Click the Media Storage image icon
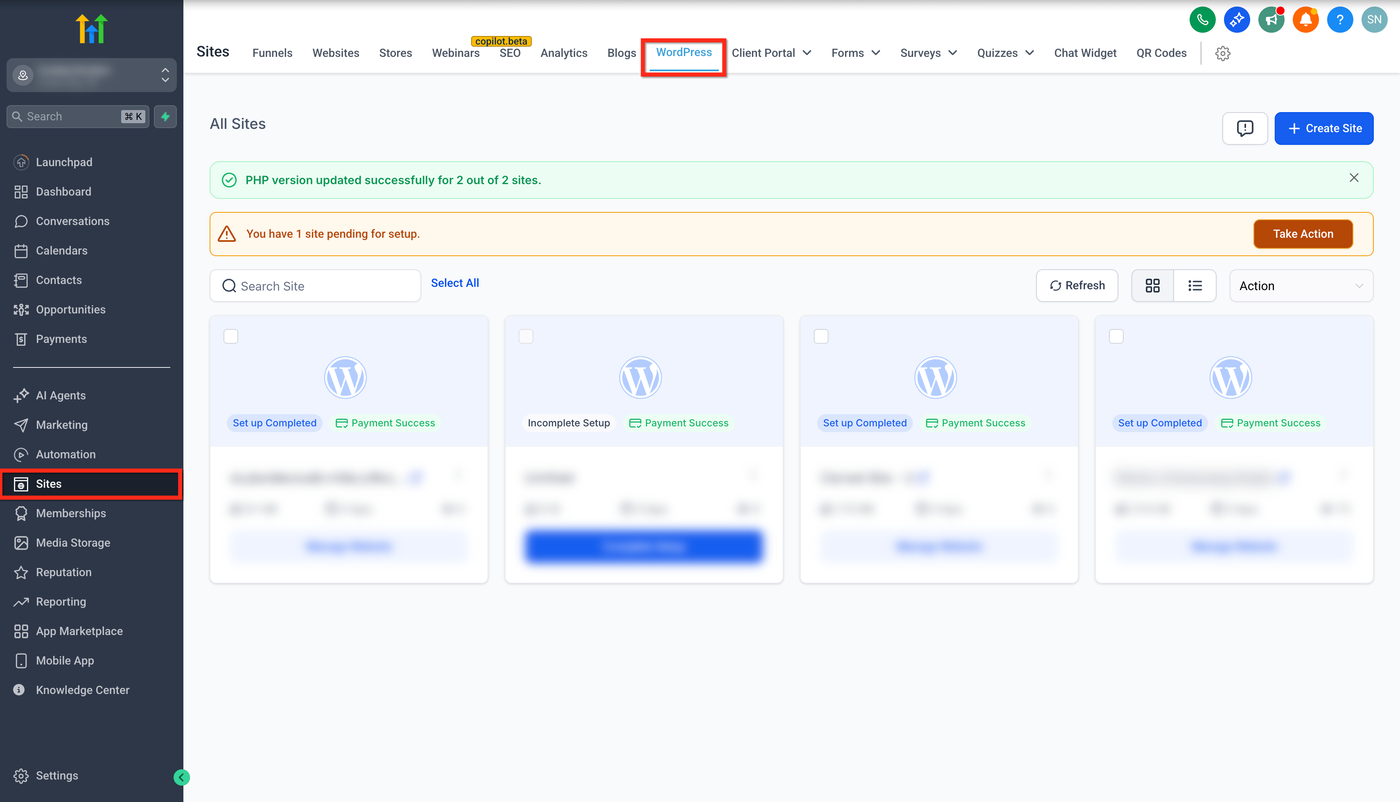 pos(21,543)
